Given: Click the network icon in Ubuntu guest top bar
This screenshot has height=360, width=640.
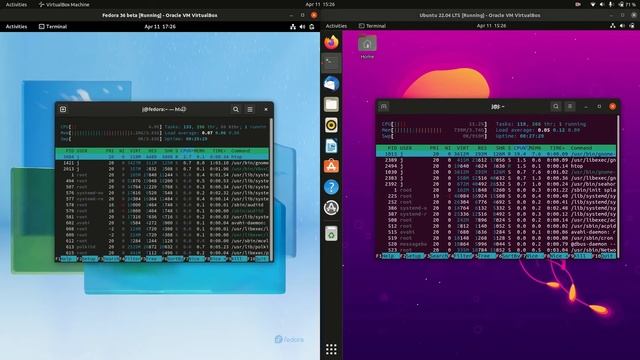Looking at the screenshot, I should coord(613,25).
